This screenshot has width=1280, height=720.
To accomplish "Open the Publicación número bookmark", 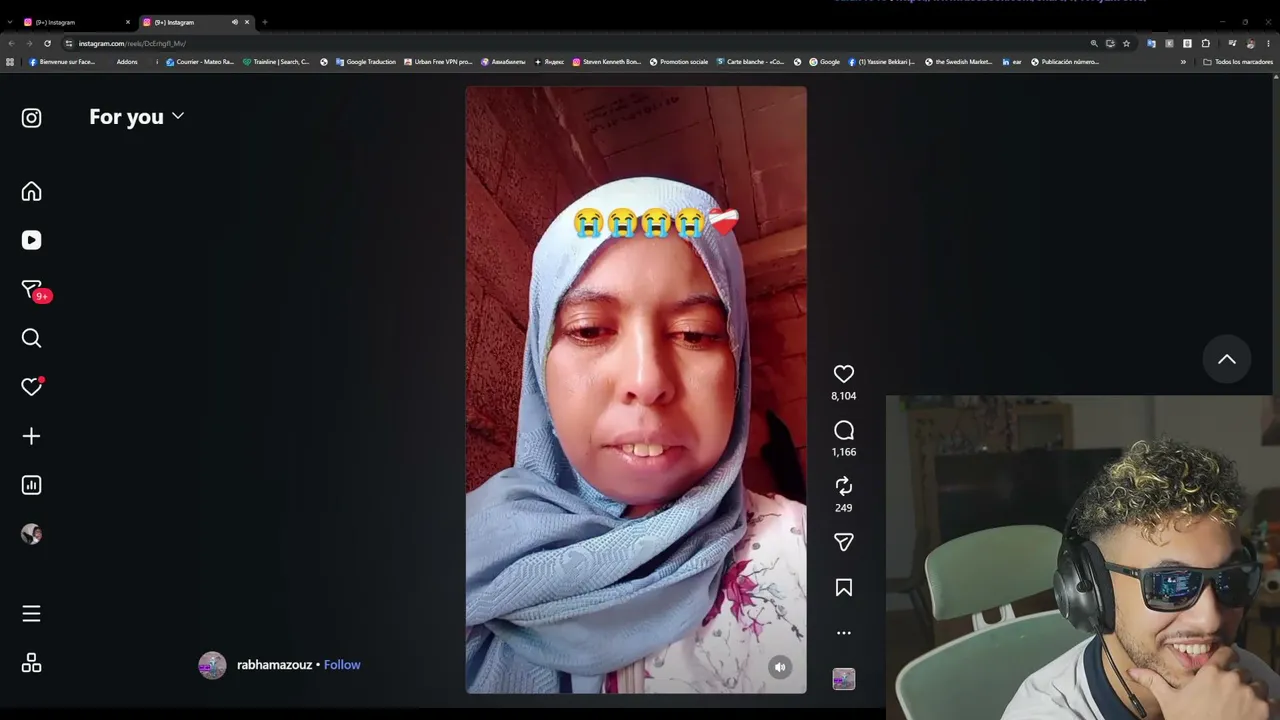I will coord(1065,62).
